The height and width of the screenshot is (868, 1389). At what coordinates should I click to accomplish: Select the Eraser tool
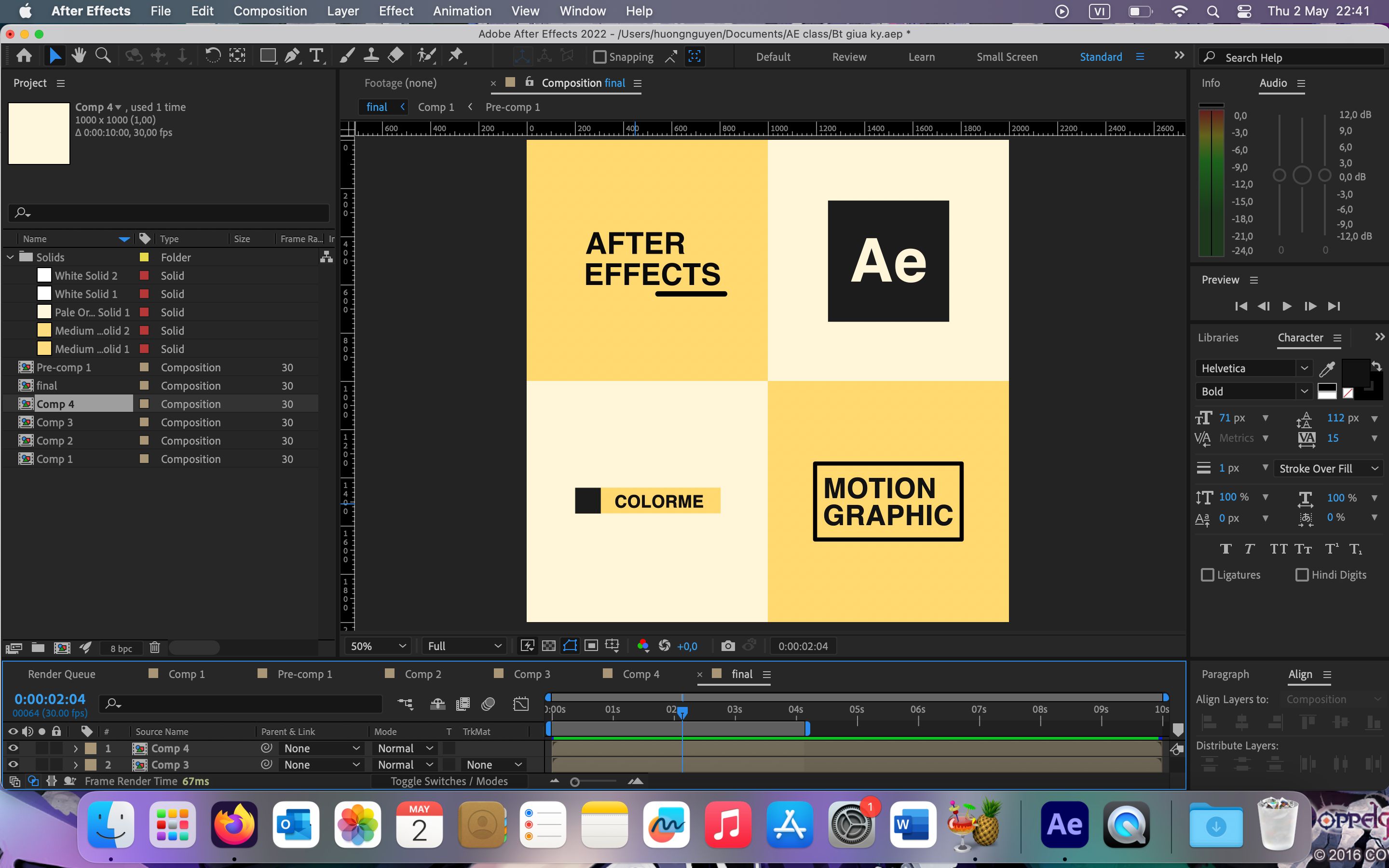click(395, 55)
